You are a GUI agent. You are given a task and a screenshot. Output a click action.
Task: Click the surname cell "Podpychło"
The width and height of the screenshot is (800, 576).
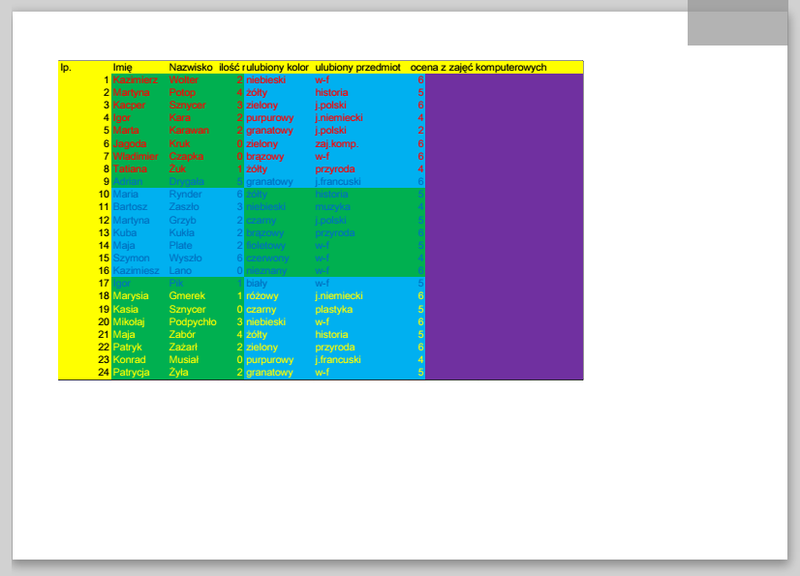pos(192,322)
